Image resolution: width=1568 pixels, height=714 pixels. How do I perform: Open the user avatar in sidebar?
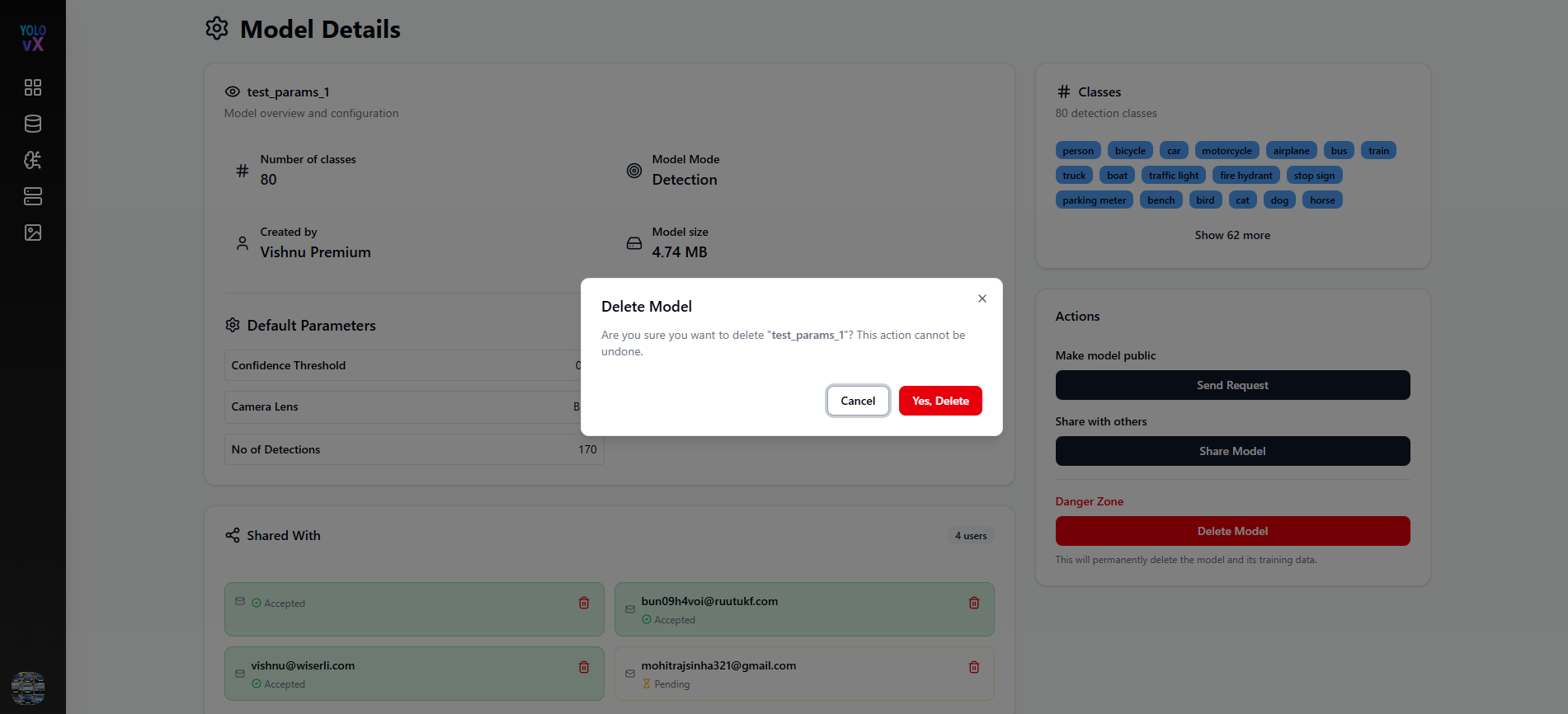[x=28, y=688]
